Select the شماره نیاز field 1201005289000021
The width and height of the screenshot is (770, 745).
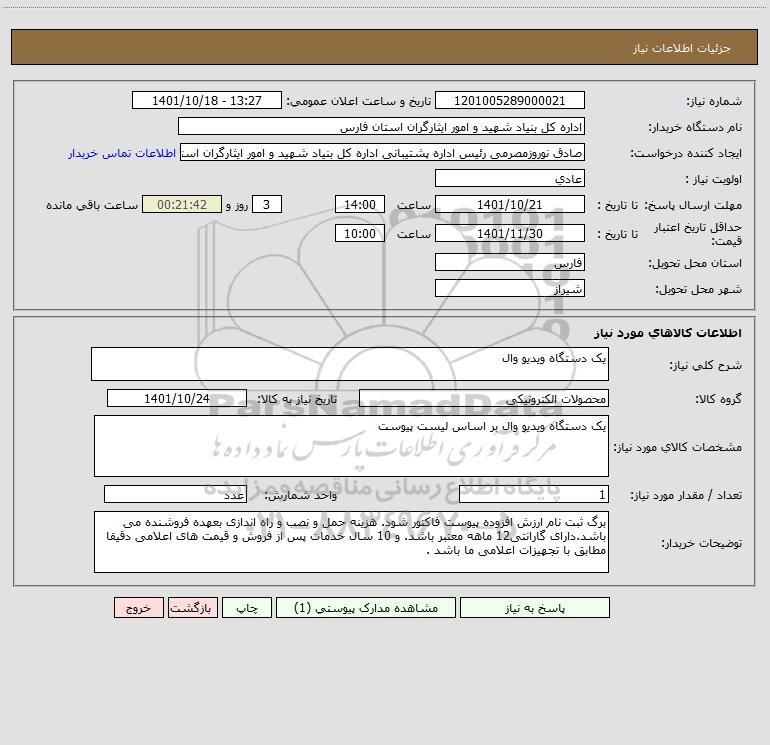coord(510,100)
